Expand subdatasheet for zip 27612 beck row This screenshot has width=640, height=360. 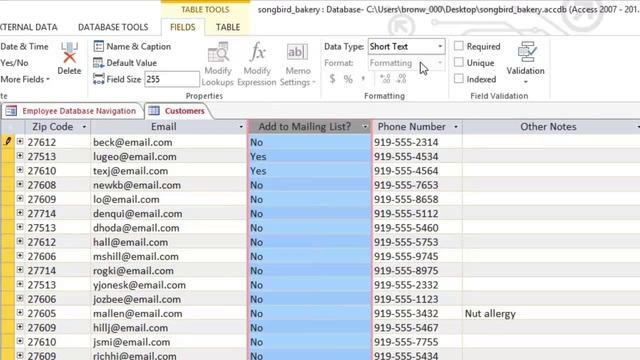[20, 142]
